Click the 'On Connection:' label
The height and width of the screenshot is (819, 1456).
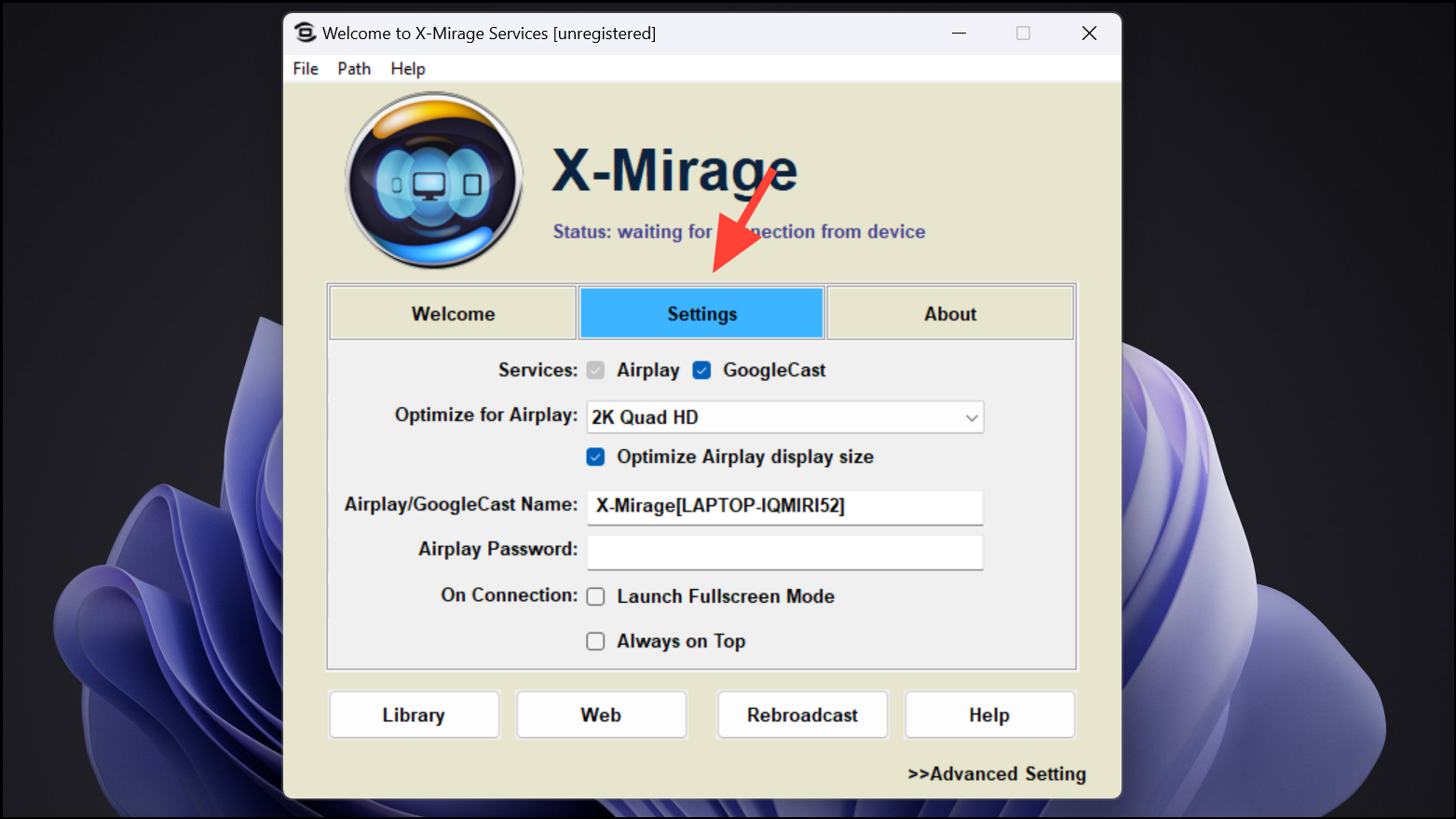(x=510, y=594)
